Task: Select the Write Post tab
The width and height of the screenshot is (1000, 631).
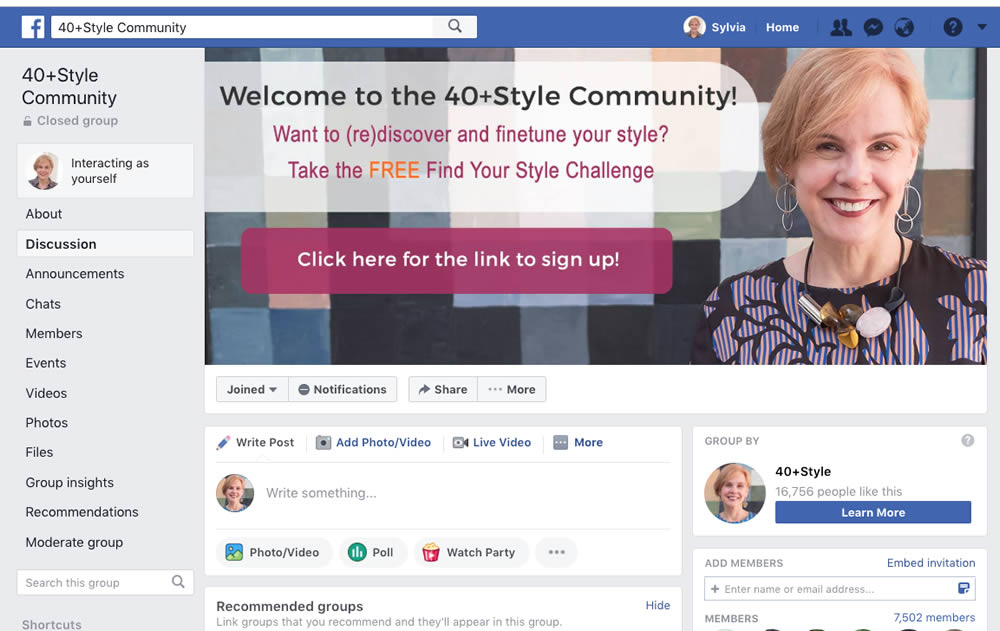Action: pos(256,443)
